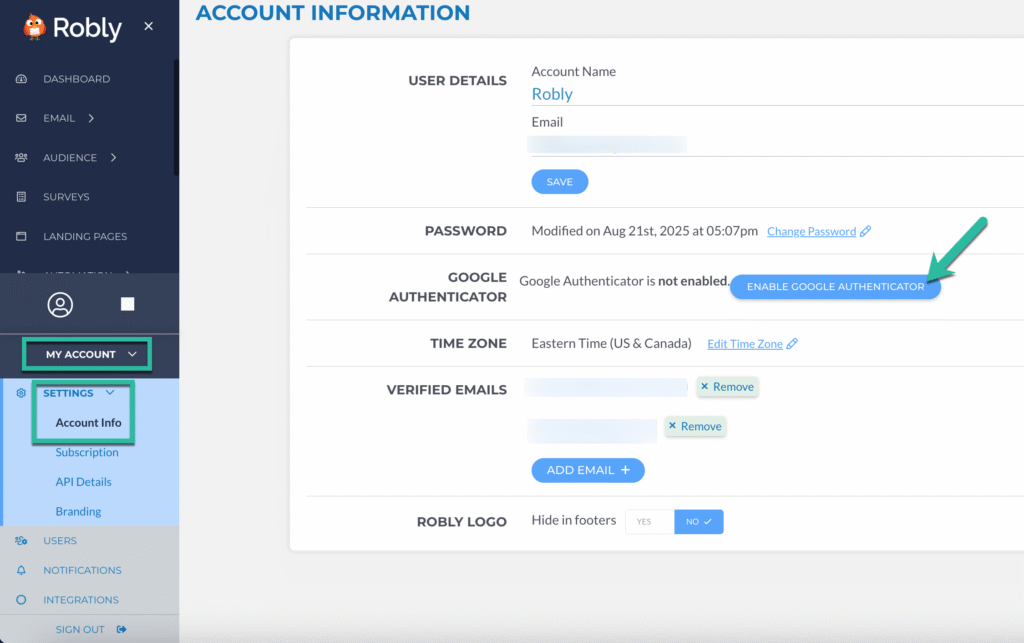Screen dimensions: 1024x643
Task: Click the white square icon beside avatar
Action: click(127, 304)
